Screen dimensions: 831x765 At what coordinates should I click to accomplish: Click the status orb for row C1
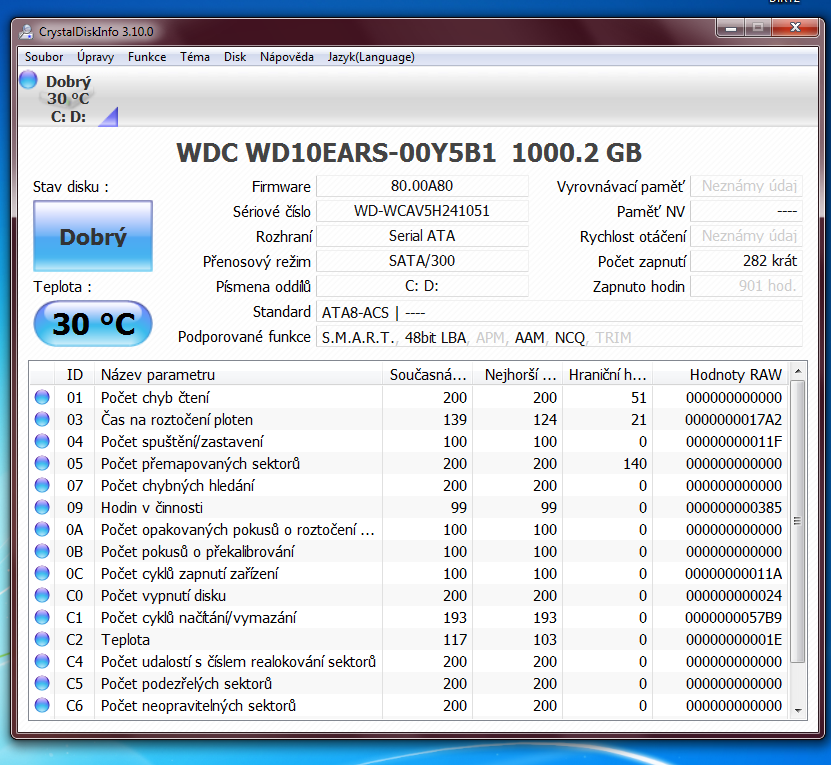click(42, 617)
